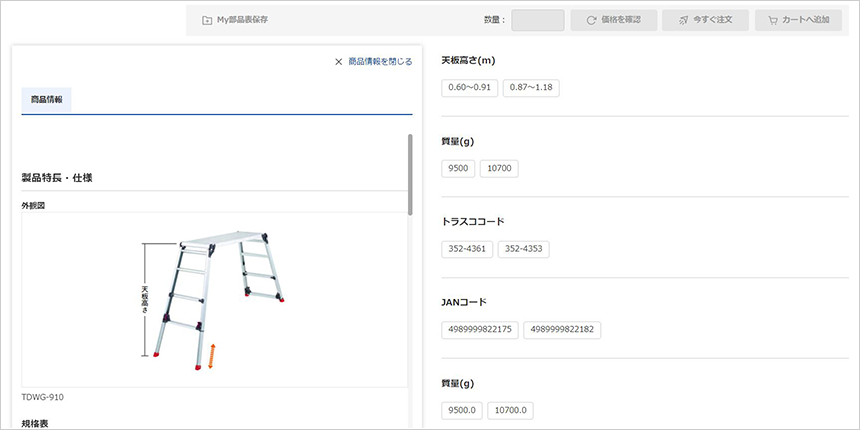The height and width of the screenshot is (430, 860).
Task: Click the cart icon on カートへ追加
Action: click(772, 20)
